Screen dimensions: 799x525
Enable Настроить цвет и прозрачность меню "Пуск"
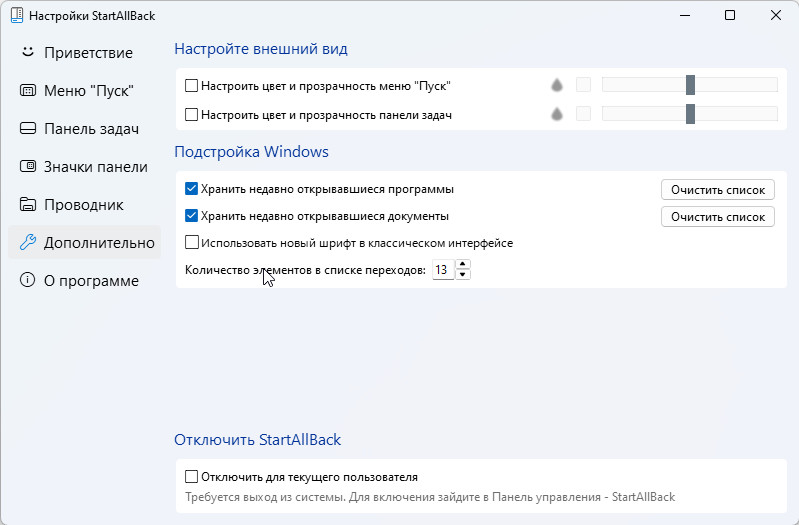192,85
